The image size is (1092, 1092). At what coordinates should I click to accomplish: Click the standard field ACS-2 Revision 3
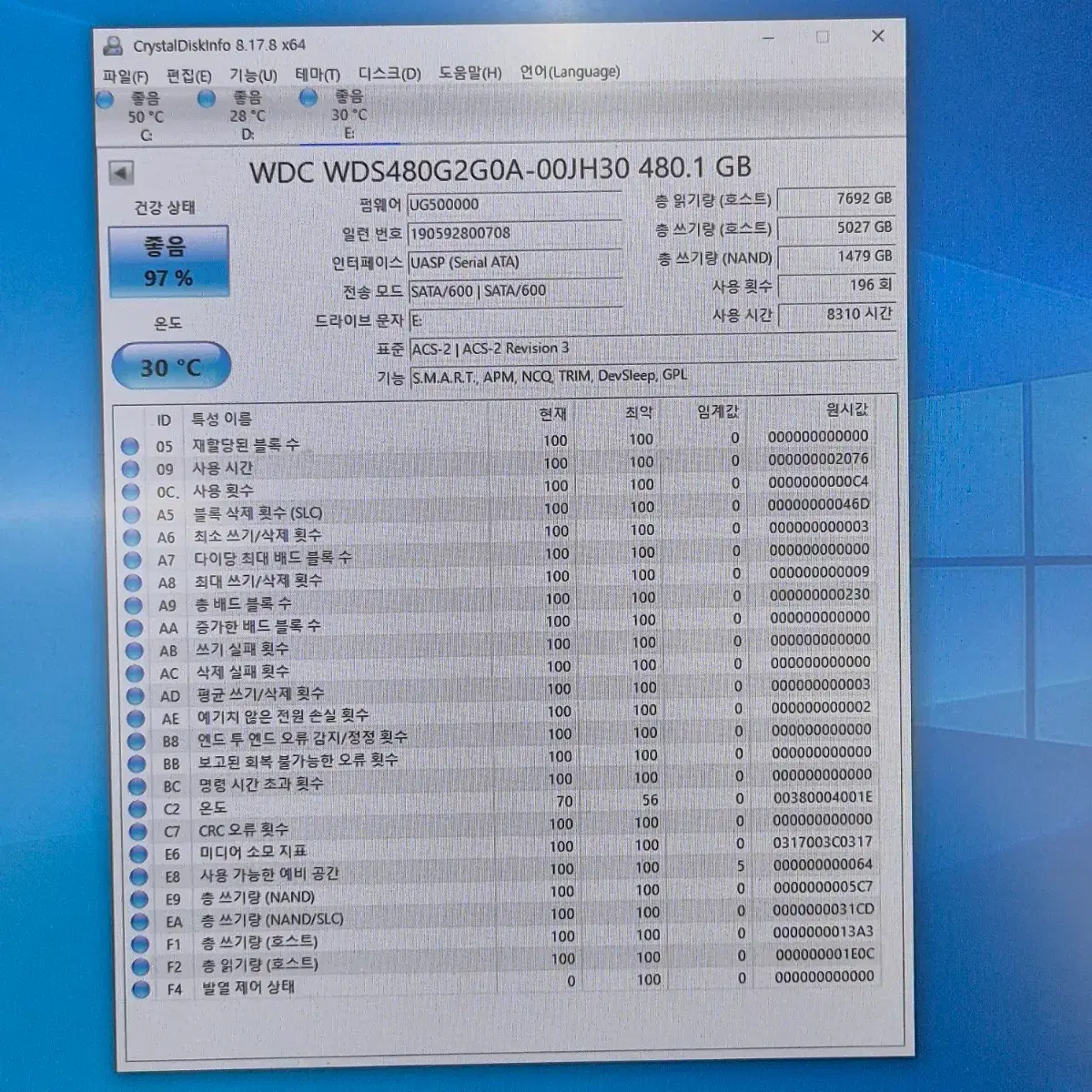tap(652, 348)
